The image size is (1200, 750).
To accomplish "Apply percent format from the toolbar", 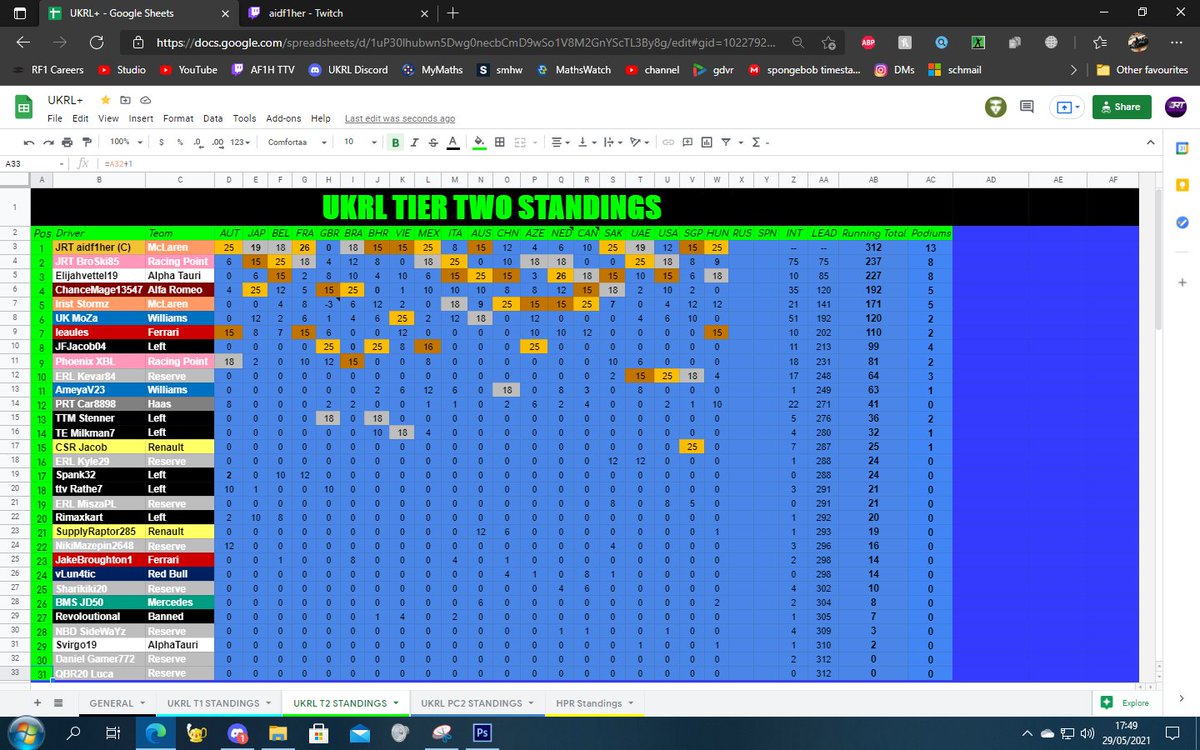I will coord(180,142).
